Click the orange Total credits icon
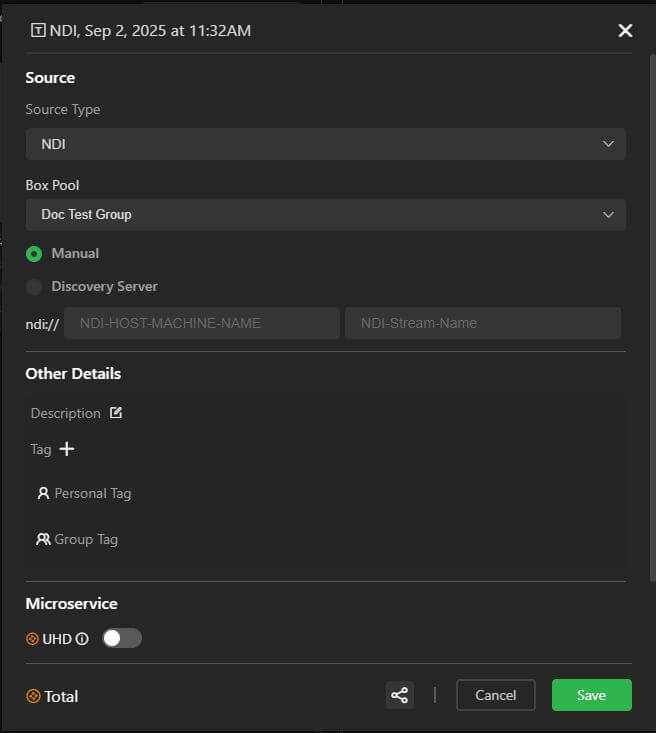Screen dimensions: 656x733 [33, 696]
